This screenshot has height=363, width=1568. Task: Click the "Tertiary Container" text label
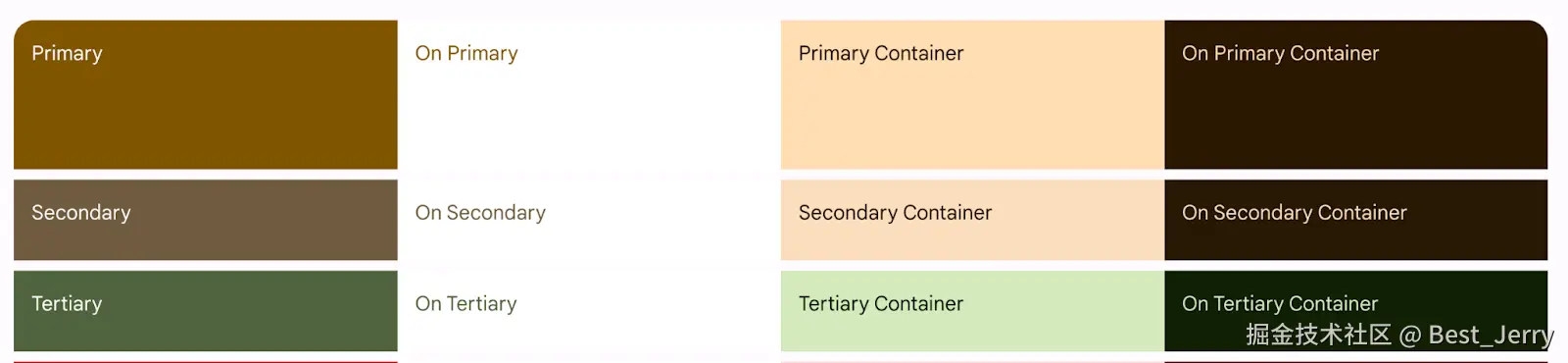coord(881,304)
